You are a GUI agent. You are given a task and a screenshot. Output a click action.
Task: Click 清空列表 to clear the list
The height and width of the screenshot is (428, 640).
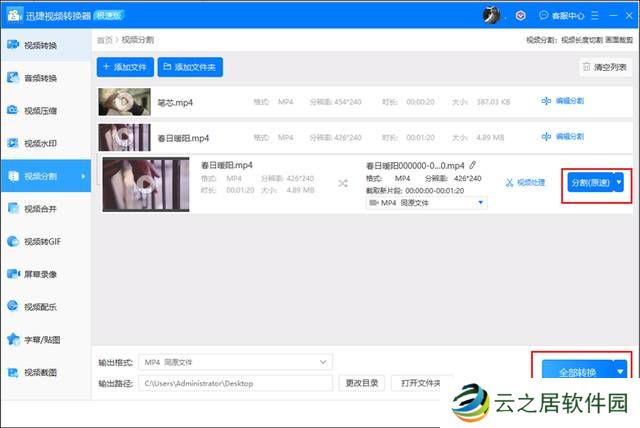(x=605, y=67)
